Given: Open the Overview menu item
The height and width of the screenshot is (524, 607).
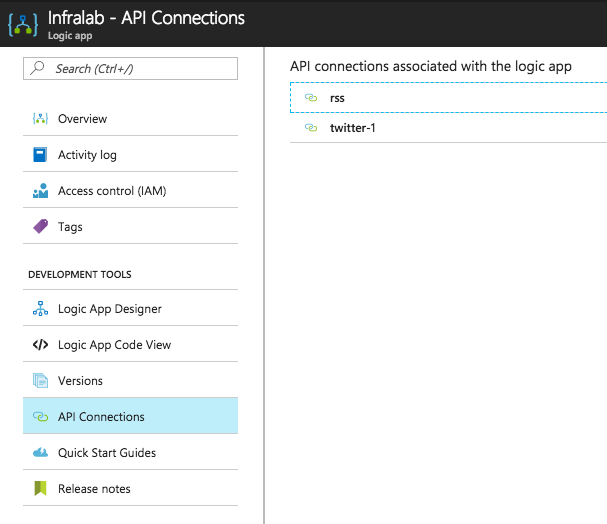Looking at the screenshot, I should pyautogui.click(x=130, y=118).
